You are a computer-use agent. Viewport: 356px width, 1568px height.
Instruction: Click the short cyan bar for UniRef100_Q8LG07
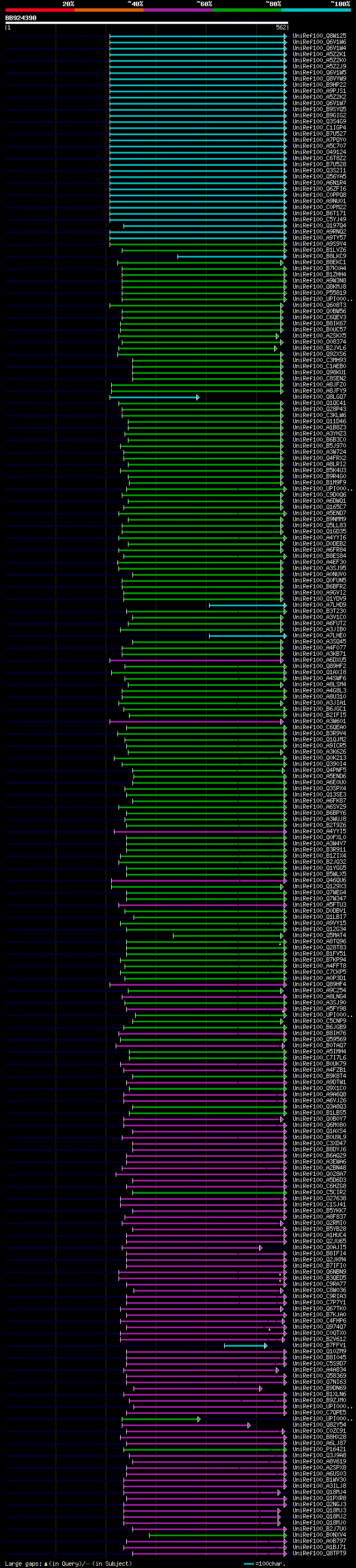coord(155,397)
